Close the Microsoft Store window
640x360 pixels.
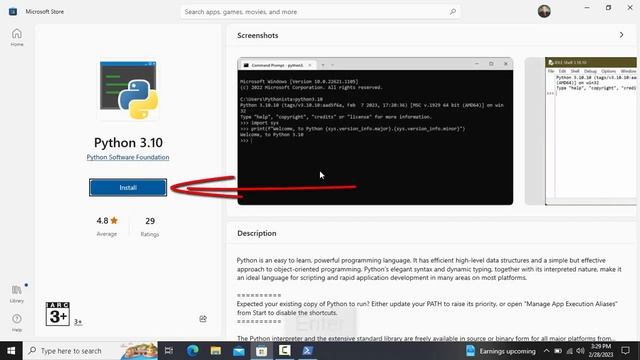[x=630, y=8]
